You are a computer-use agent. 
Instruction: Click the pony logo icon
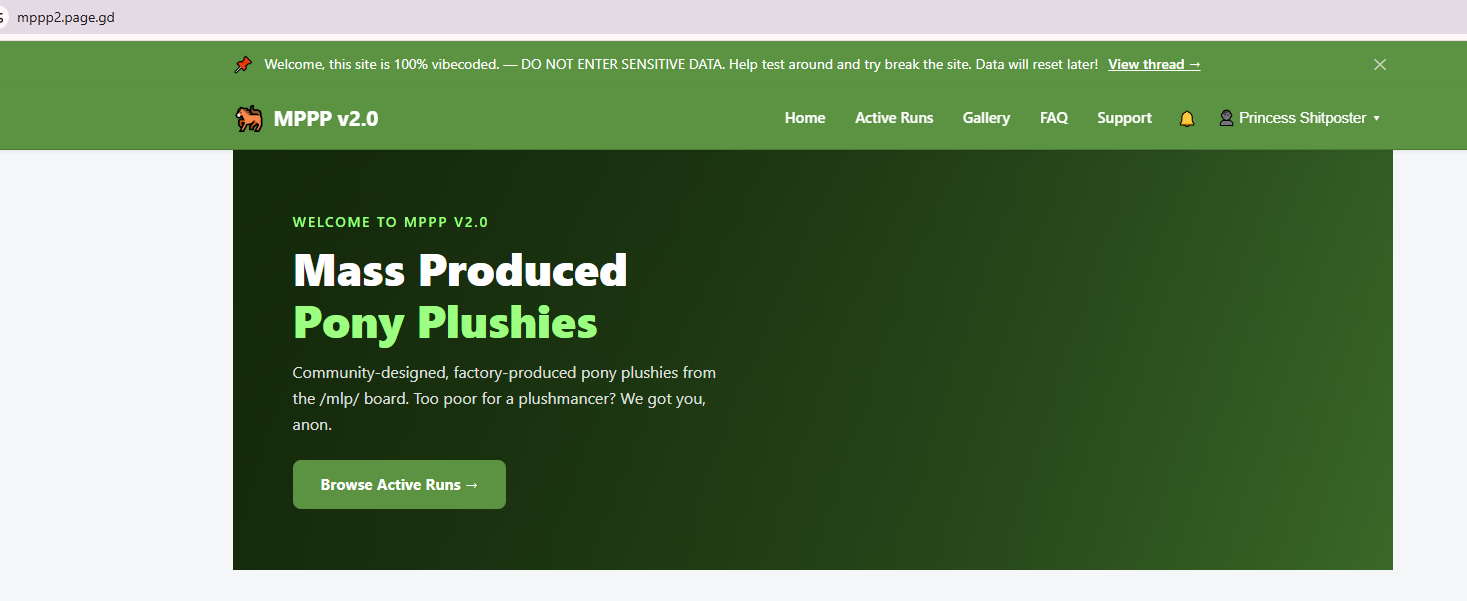pos(249,119)
